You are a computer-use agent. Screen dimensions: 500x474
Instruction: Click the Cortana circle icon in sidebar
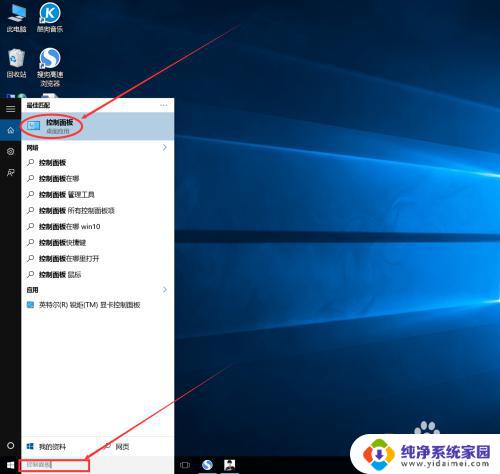point(11,445)
